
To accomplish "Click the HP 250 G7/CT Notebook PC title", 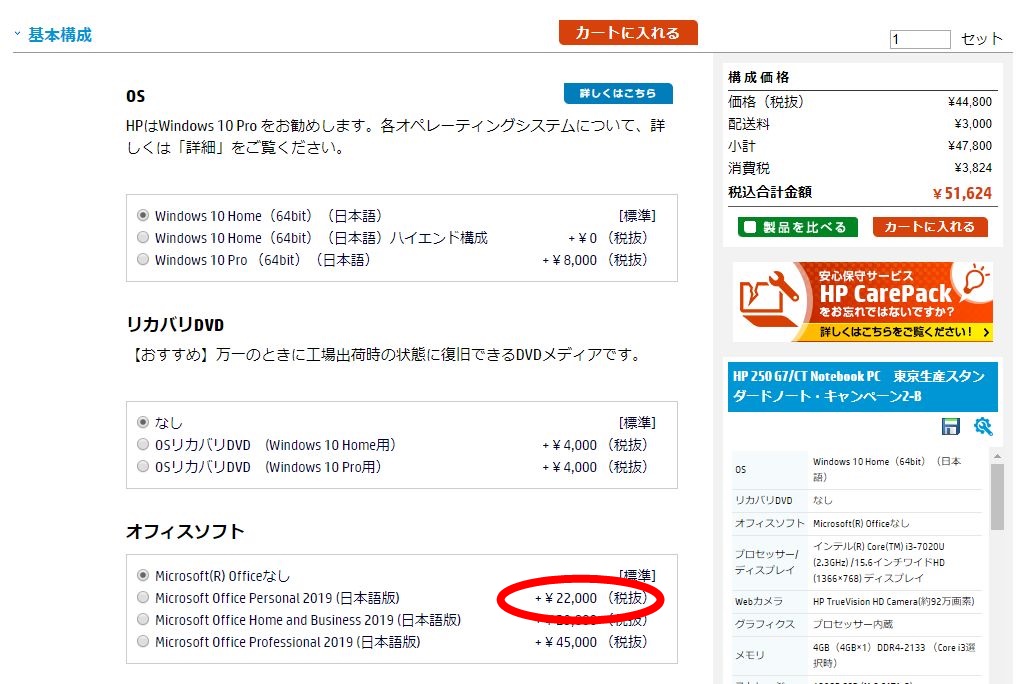I will (862, 386).
